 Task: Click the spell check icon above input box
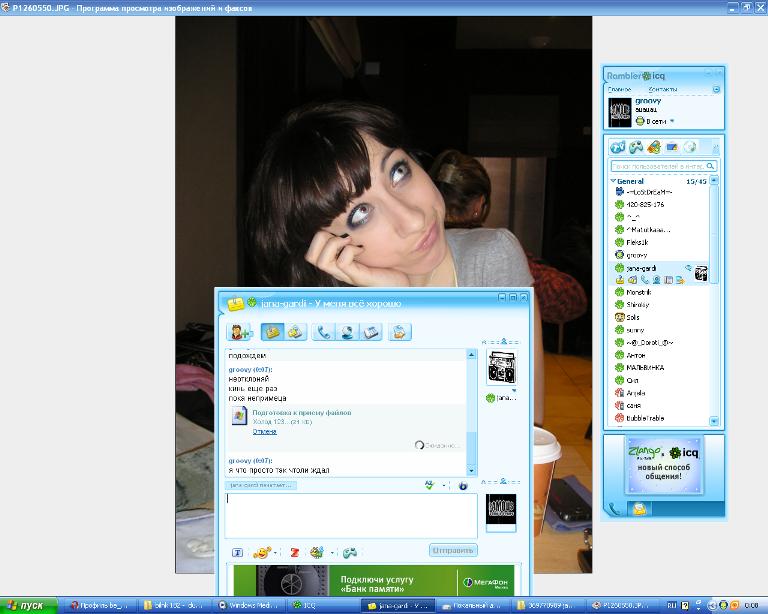tap(430, 485)
